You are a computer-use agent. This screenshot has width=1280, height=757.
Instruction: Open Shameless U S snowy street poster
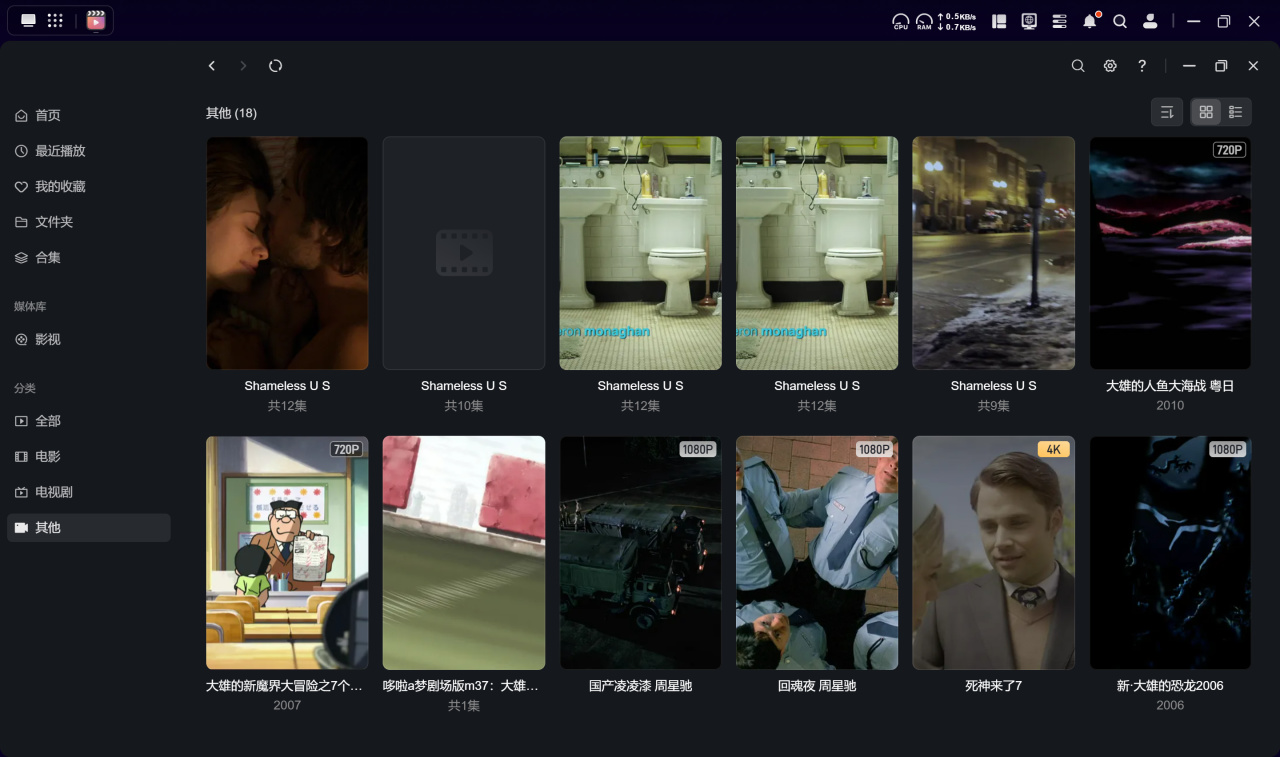pyautogui.click(x=994, y=253)
